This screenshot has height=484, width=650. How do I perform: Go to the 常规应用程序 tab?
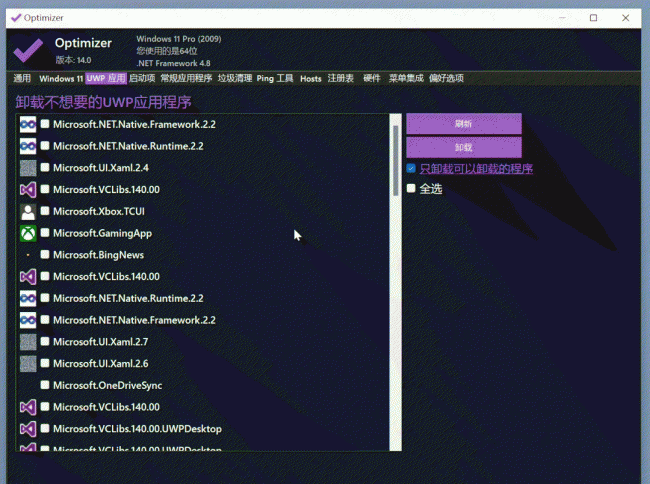click(186, 78)
